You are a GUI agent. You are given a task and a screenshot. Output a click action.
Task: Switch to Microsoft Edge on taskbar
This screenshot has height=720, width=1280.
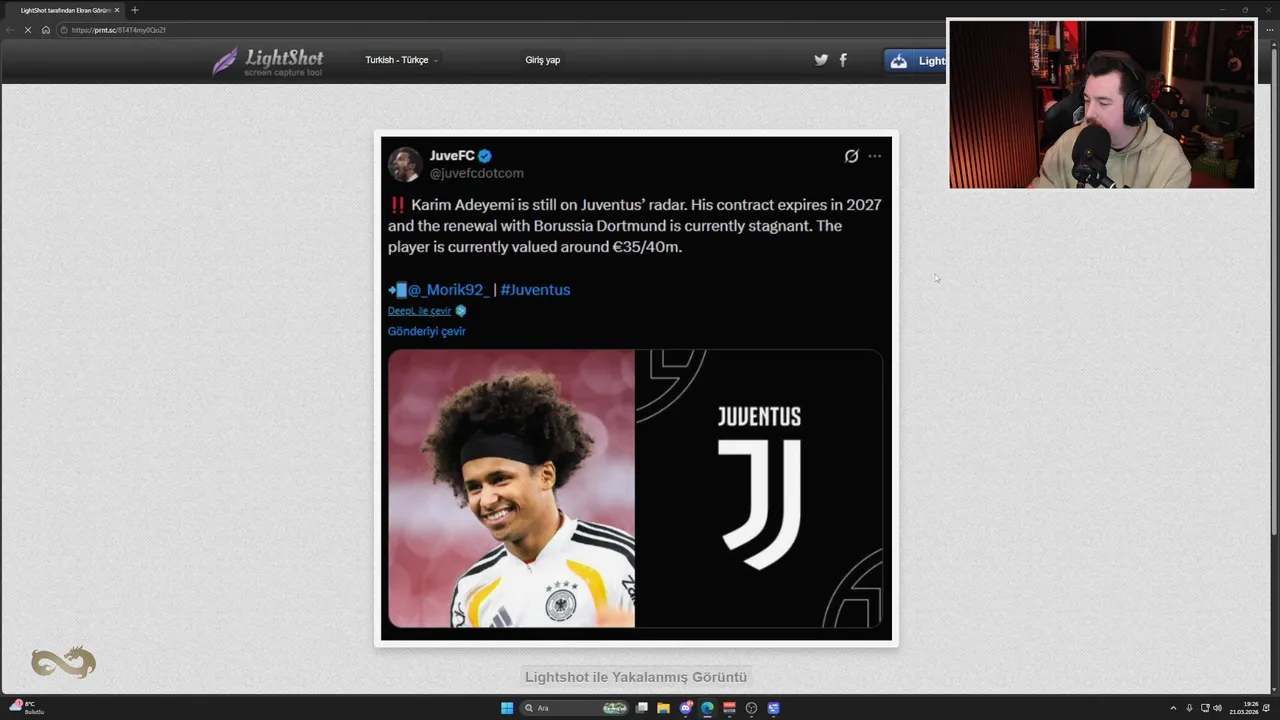click(708, 708)
